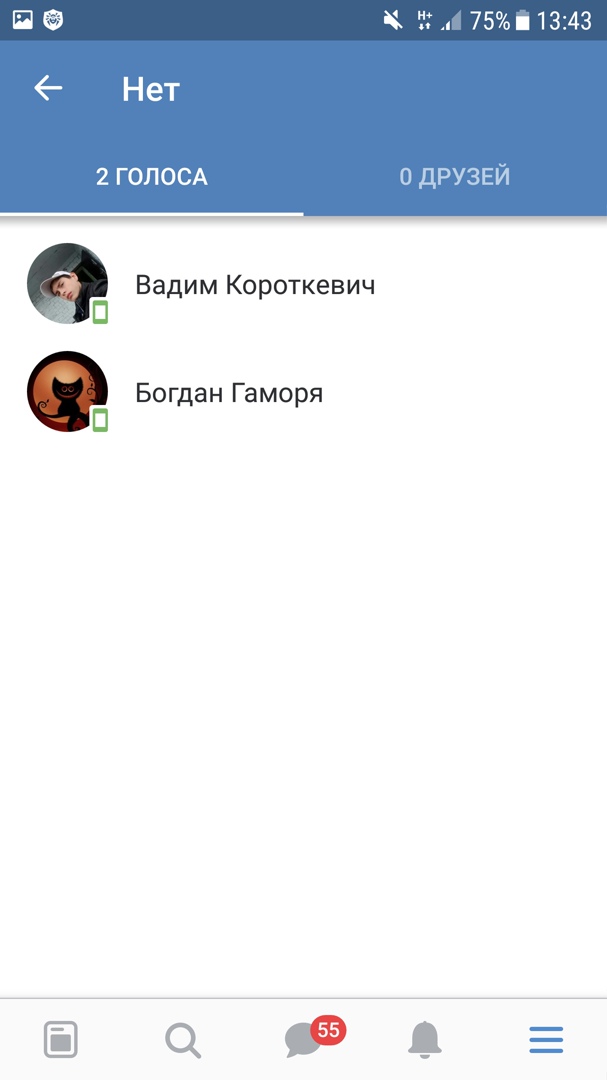Tap the Нет header title
The image size is (607, 1080).
click(151, 90)
